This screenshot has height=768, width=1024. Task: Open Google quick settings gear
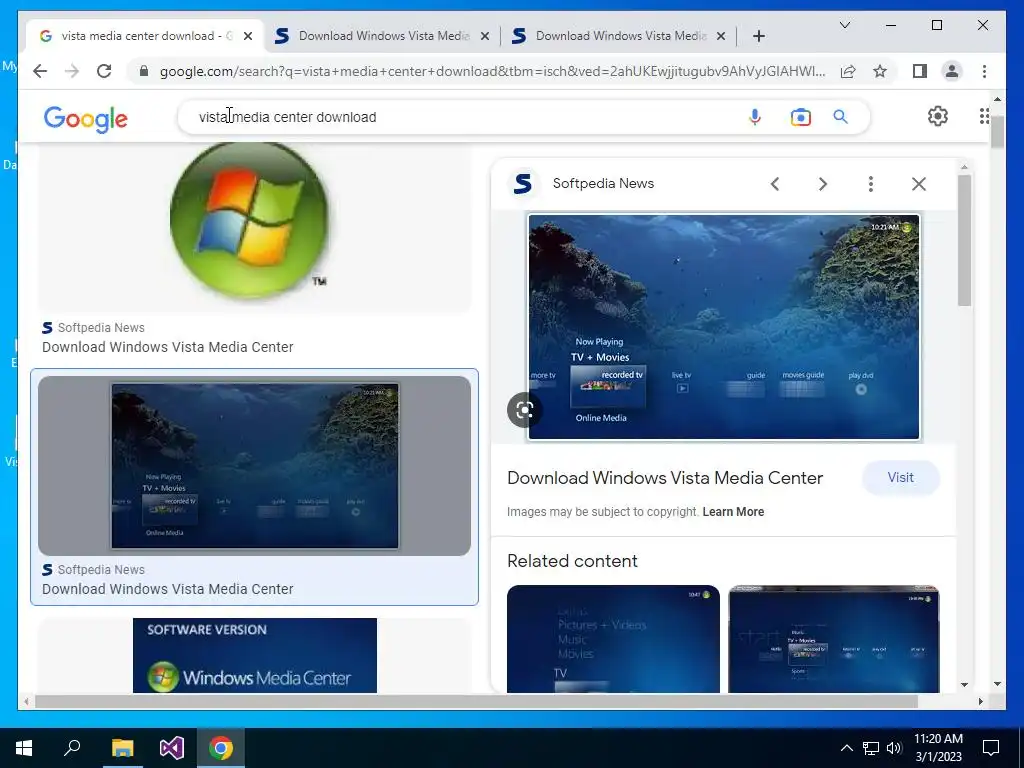click(x=937, y=116)
